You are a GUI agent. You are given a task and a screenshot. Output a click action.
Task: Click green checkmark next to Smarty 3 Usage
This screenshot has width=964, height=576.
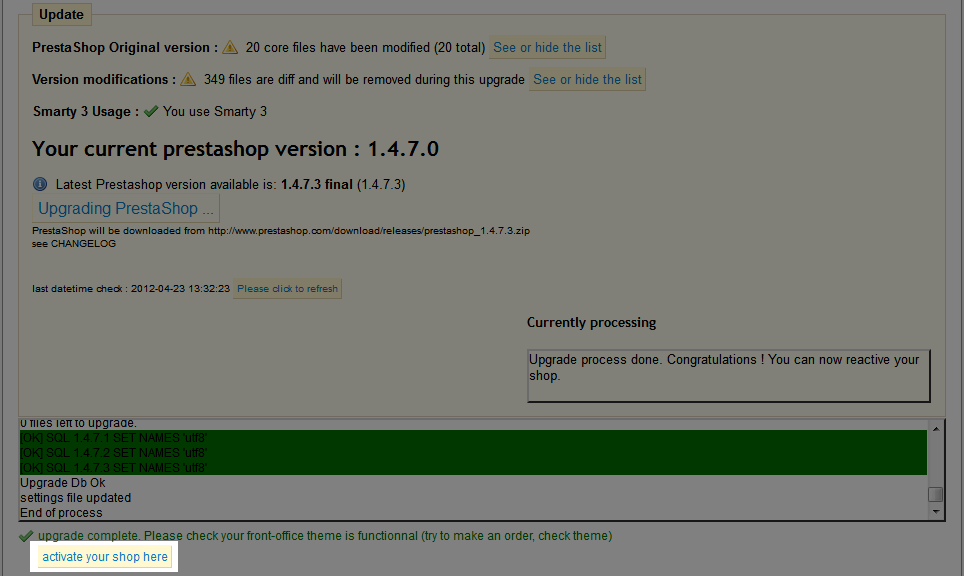click(151, 111)
